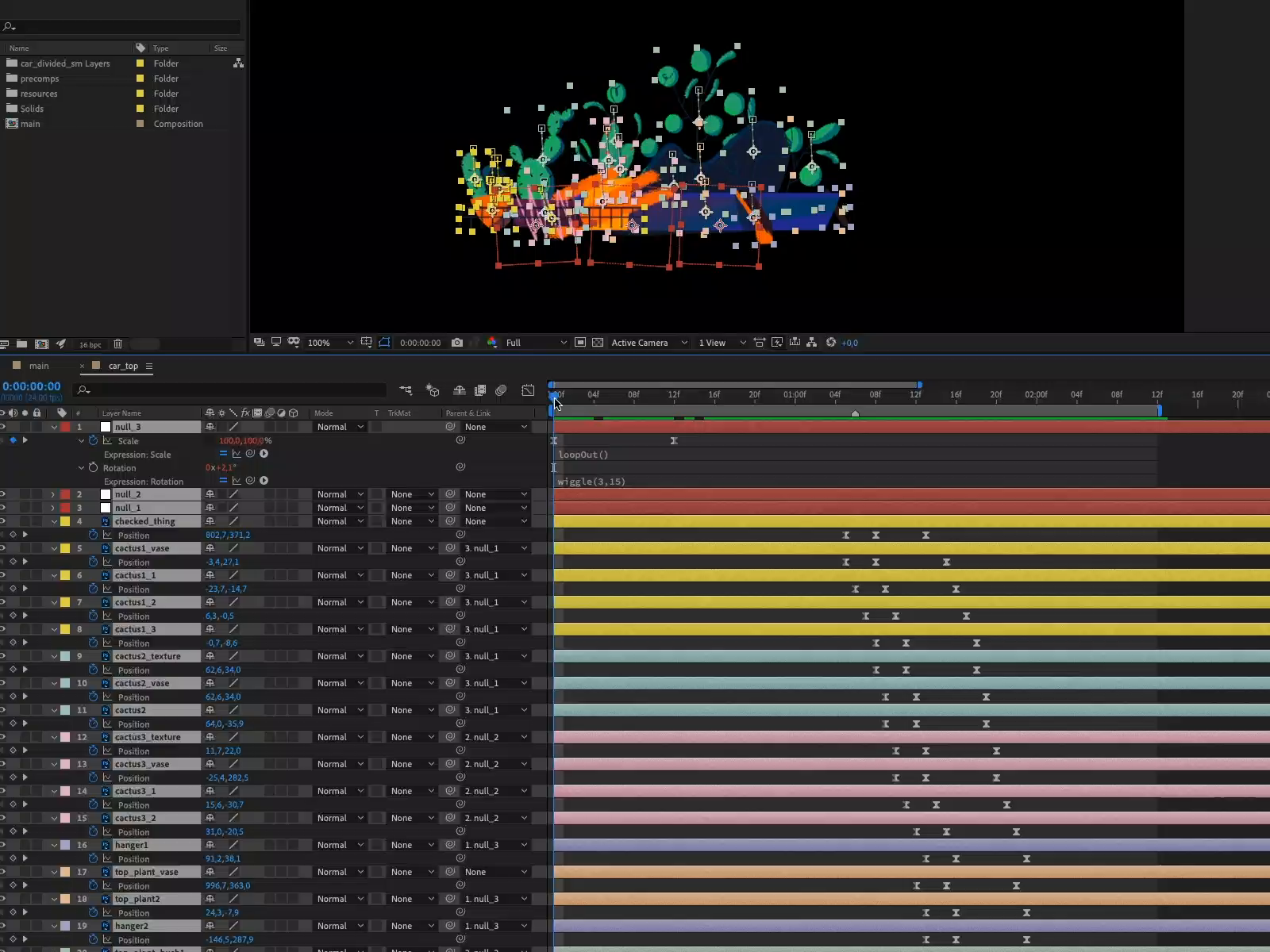Image resolution: width=1270 pixels, height=952 pixels.
Task: Switch to the main composition tab
Action: [x=39, y=366]
